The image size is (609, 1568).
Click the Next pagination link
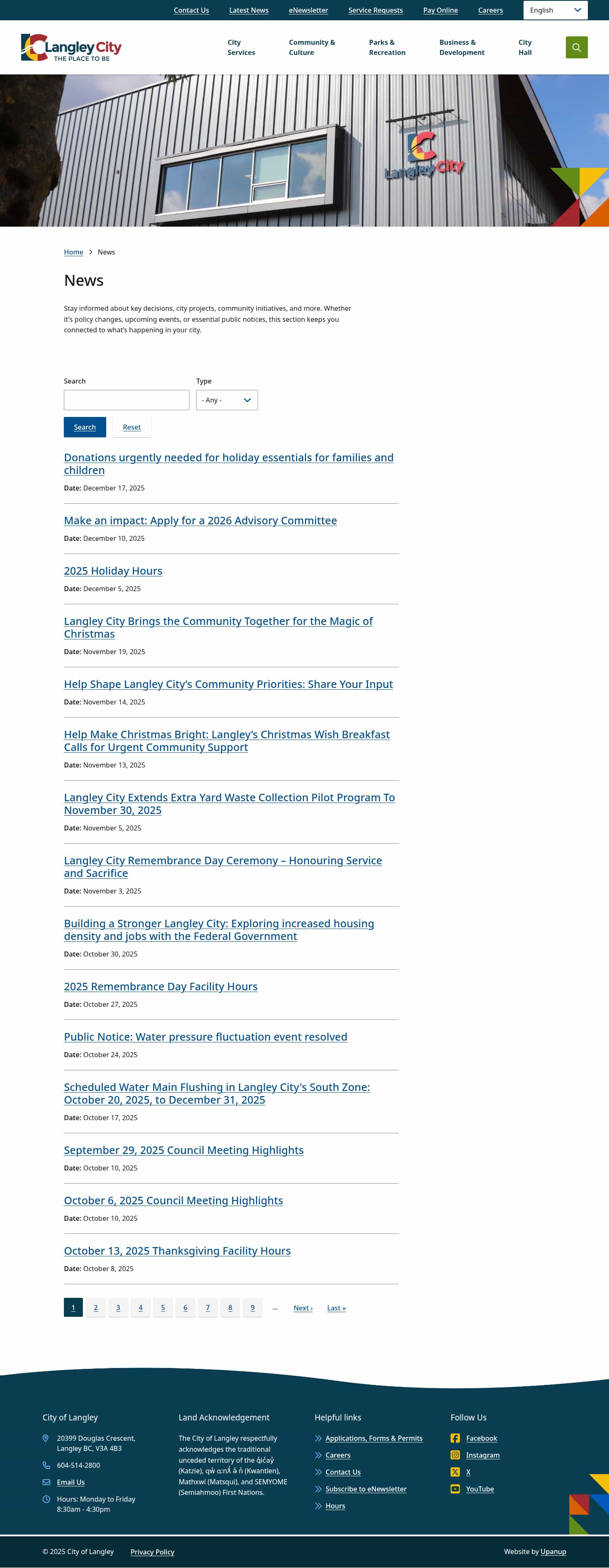[x=303, y=1308]
